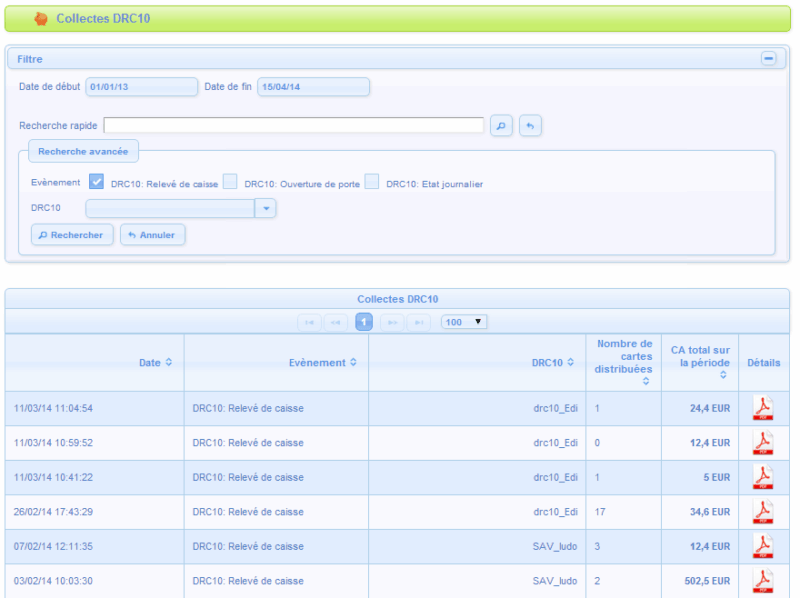The height and width of the screenshot is (598, 800).
Task: Open PDF details for 11/03/14 10:59:52 row
Action: click(x=763, y=442)
